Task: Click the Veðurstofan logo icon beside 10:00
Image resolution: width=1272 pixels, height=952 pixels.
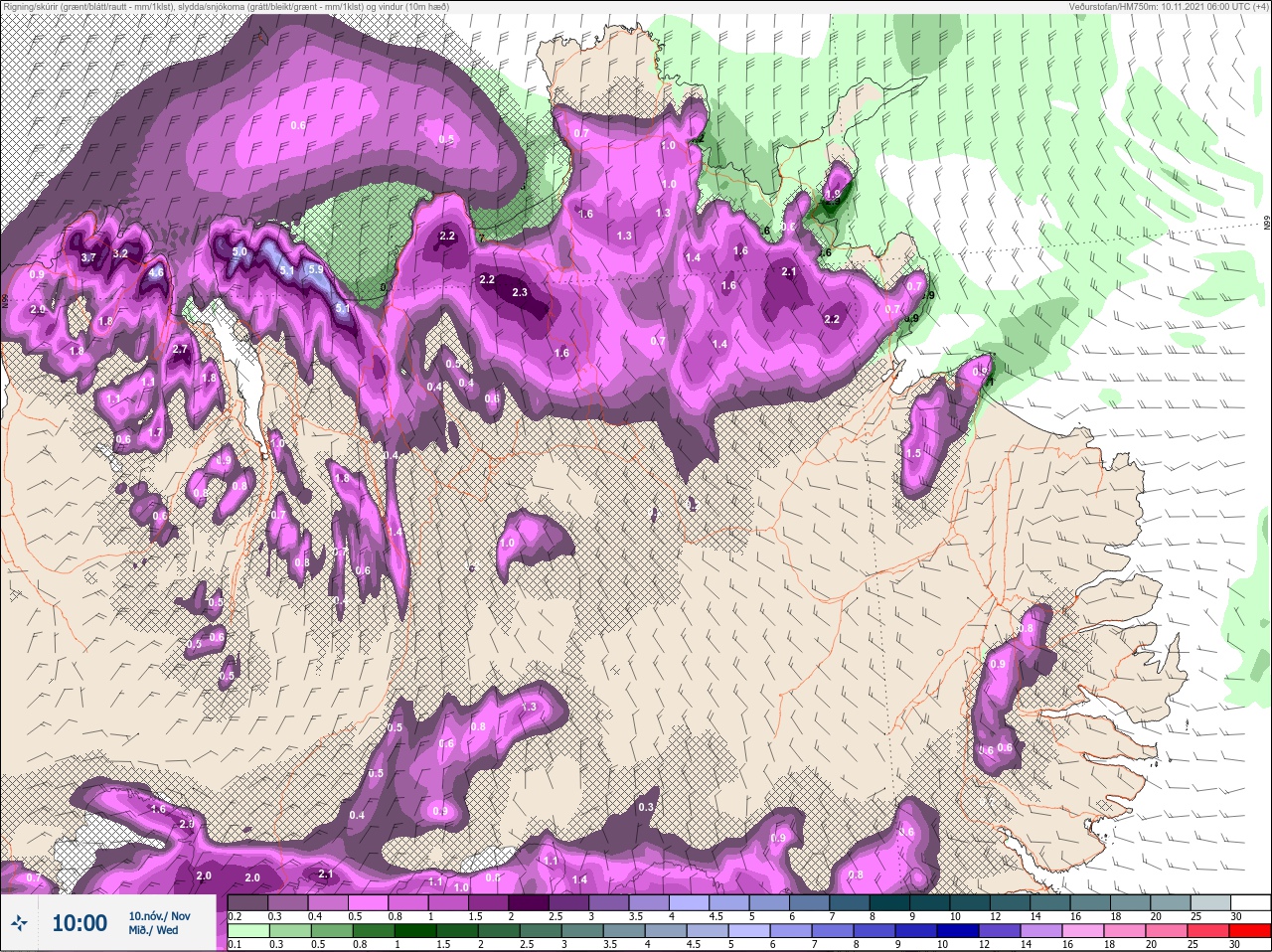Action: (19, 923)
